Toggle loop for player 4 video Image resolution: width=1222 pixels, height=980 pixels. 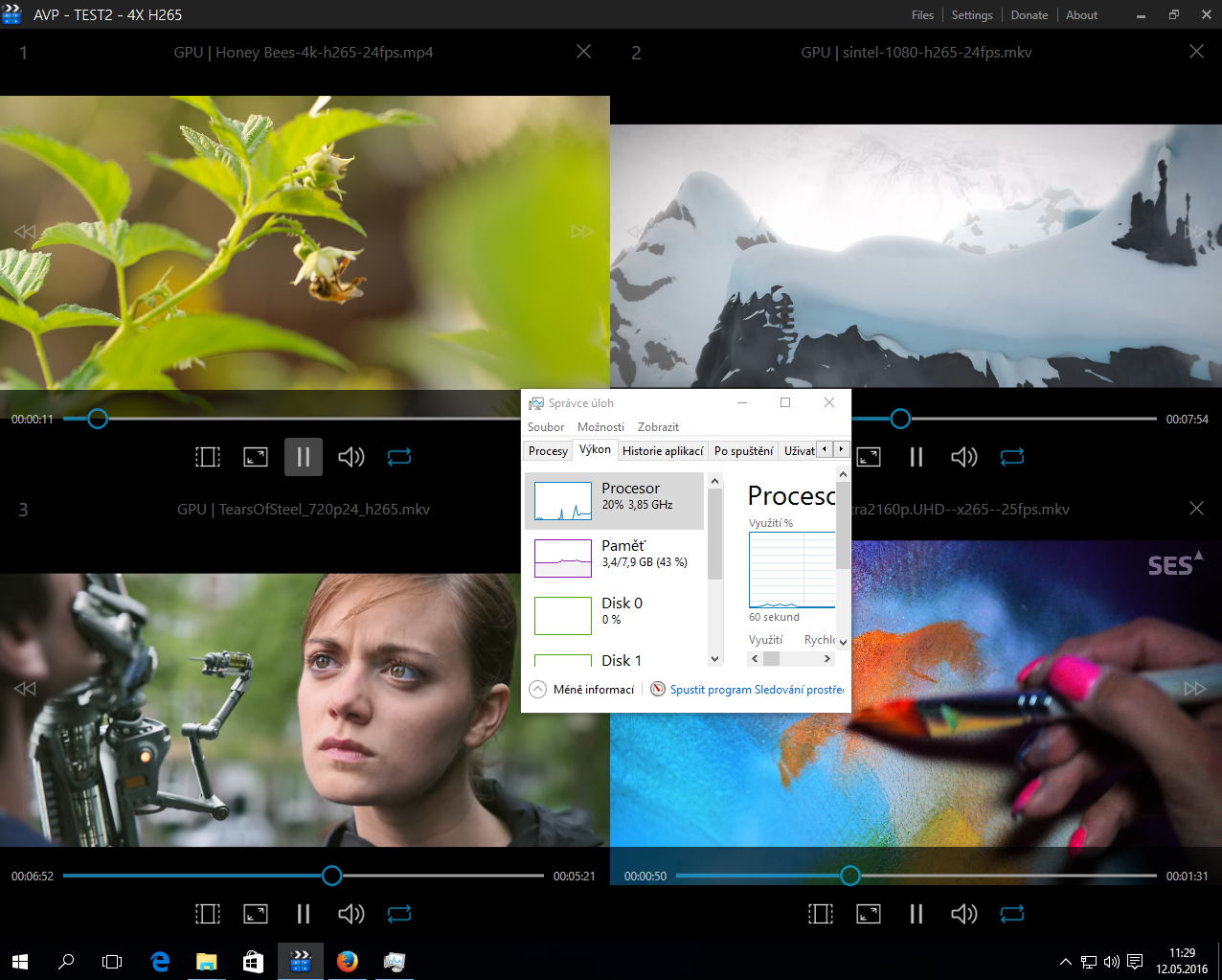pos(1012,914)
